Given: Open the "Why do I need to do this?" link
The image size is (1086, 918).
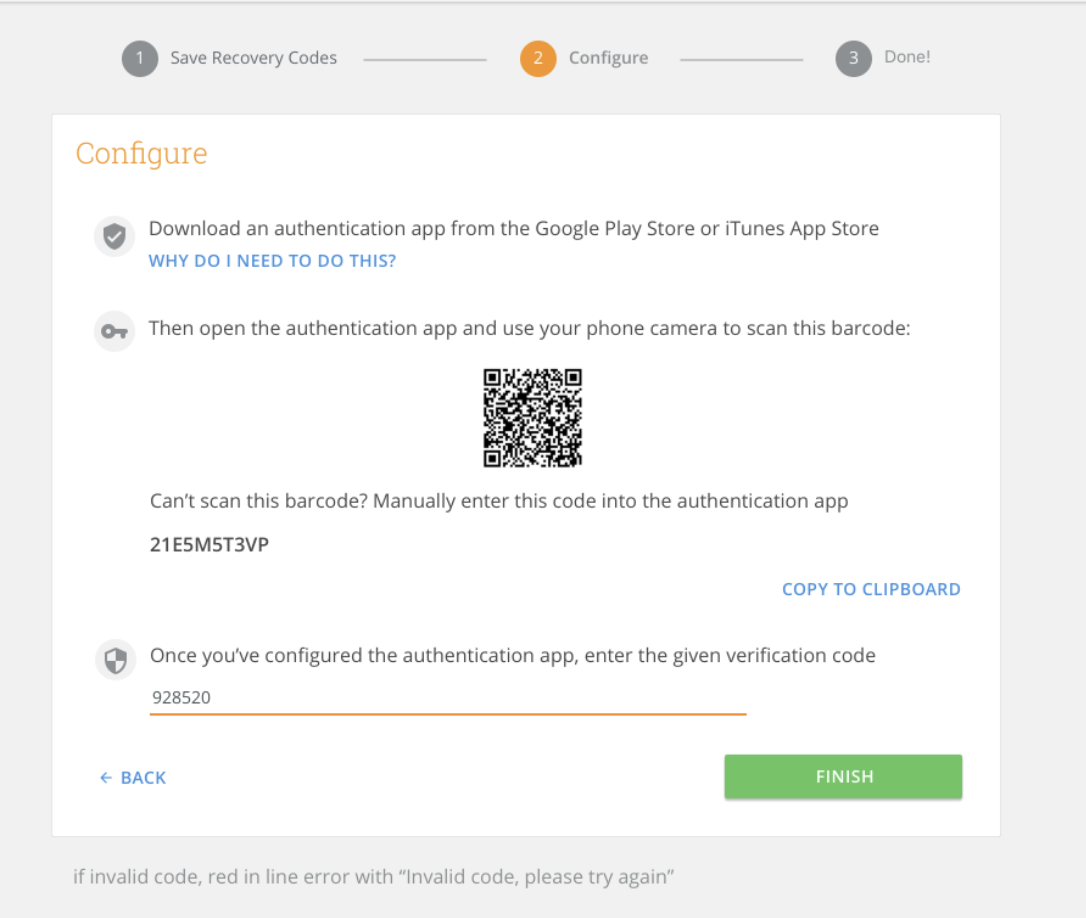Looking at the screenshot, I should coord(272,261).
